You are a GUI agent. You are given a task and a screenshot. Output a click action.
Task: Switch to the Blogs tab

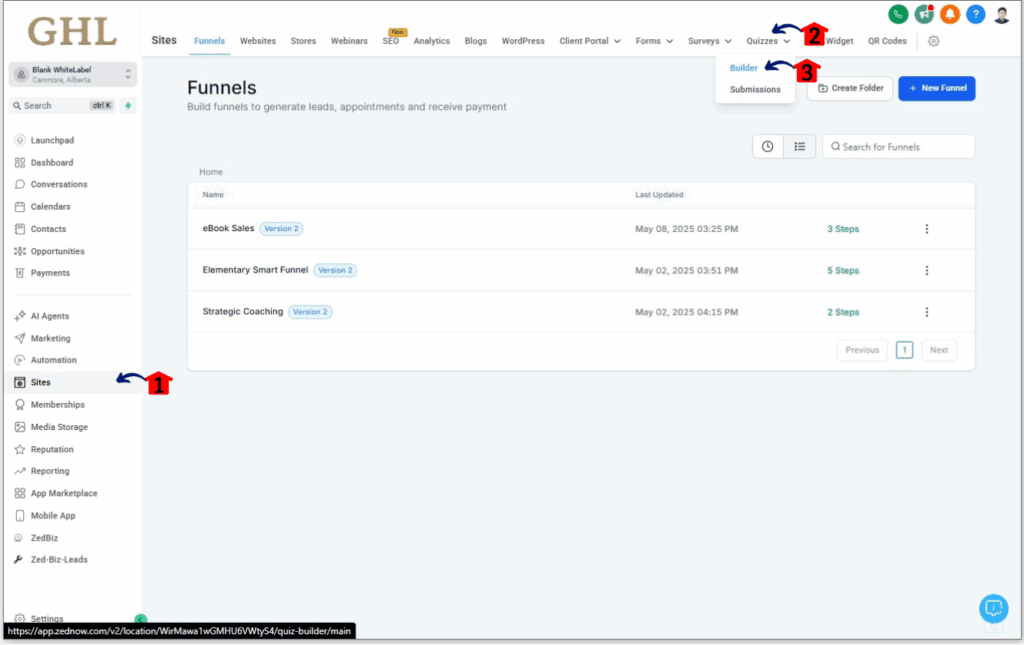(475, 41)
